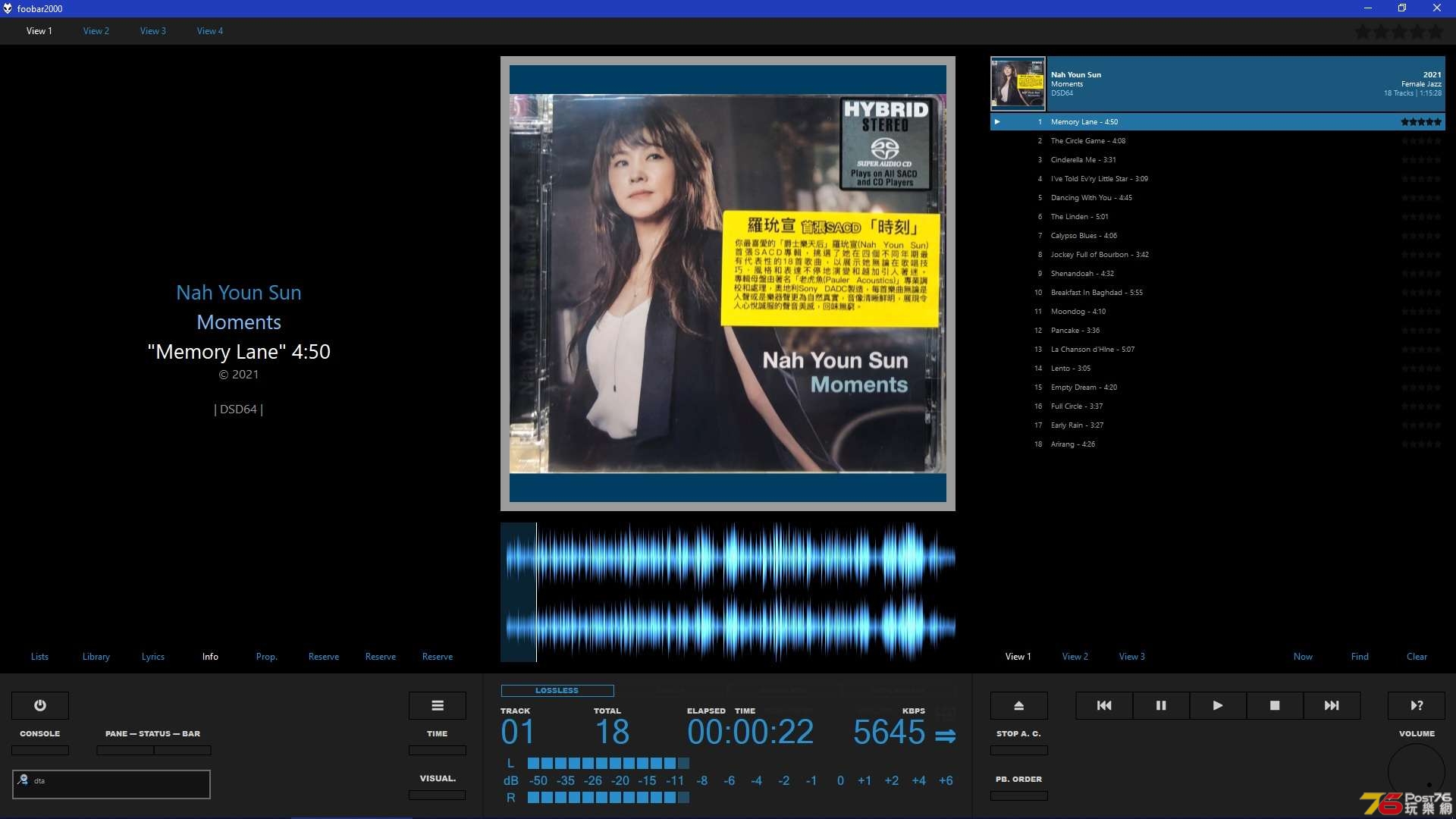Toggle the STOP A. C. indicator bar
Viewport: 1456px width, 819px height.
click(1019, 750)
